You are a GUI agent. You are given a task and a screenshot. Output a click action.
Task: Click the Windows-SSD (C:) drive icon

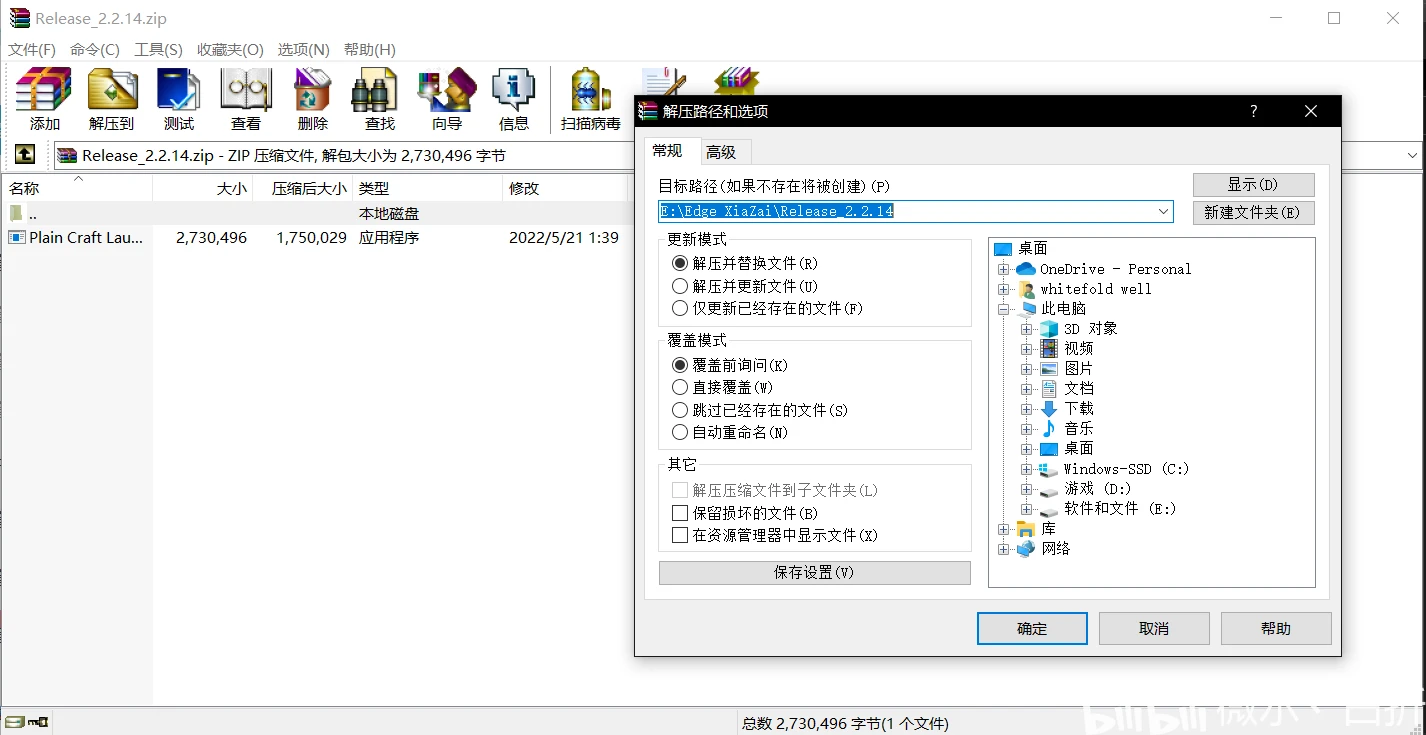click(1049, 469)
